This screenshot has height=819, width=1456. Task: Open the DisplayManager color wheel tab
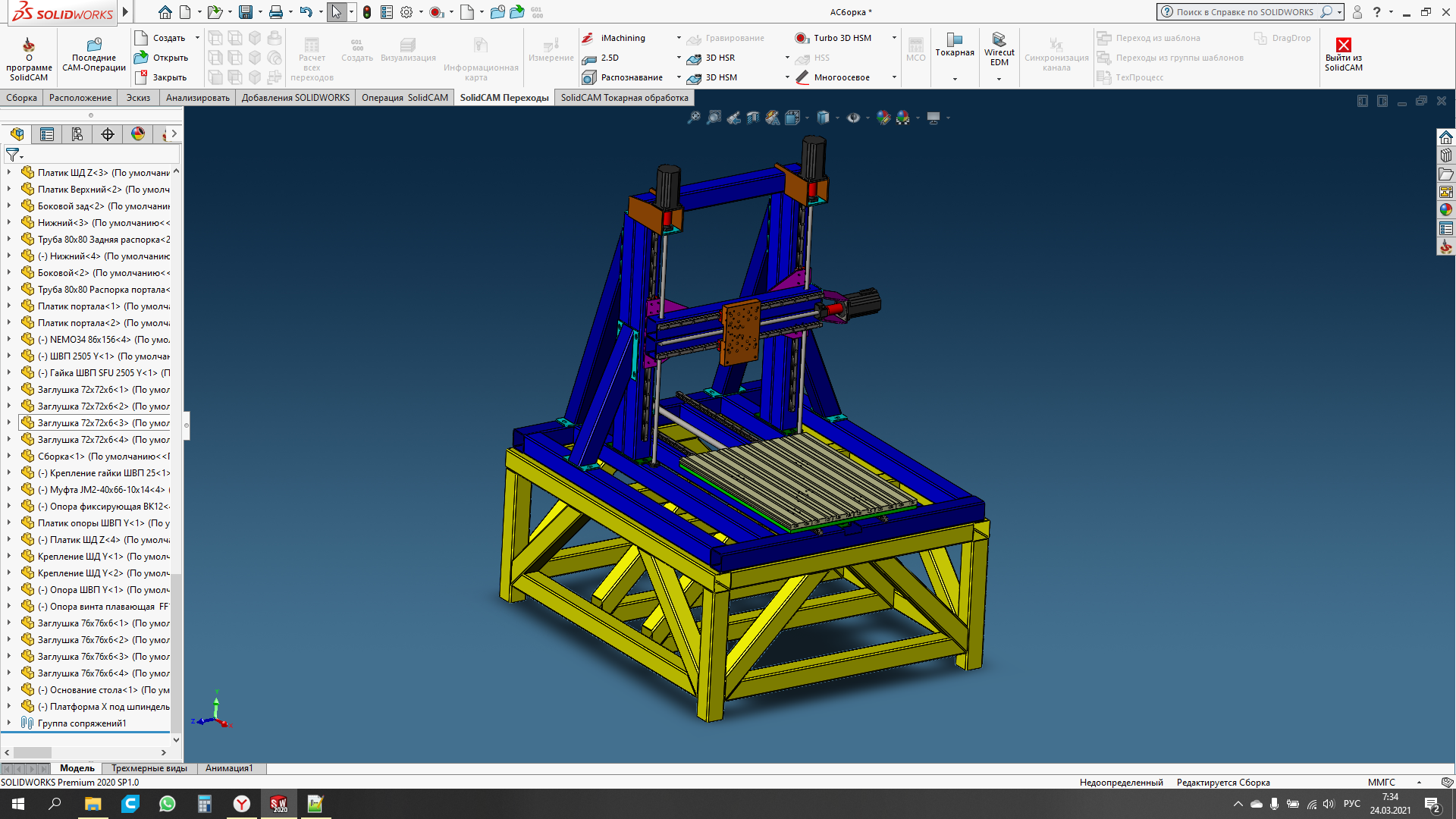(138, 134)
